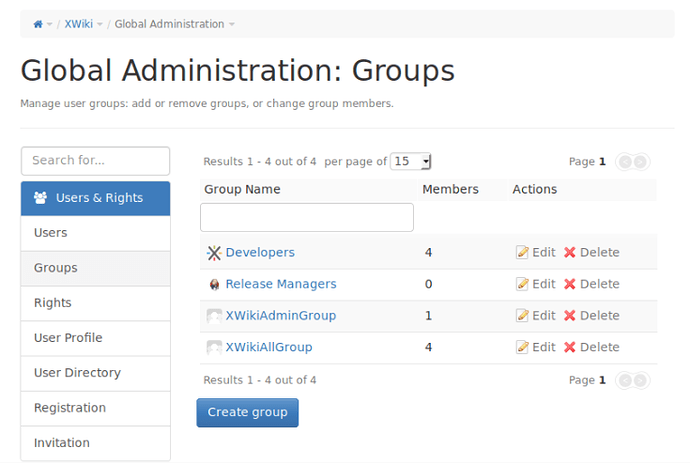Open dropdown arrow next to home icon
Image resolution: width=690 pixels, height=464 pixels.
(49, 24)
